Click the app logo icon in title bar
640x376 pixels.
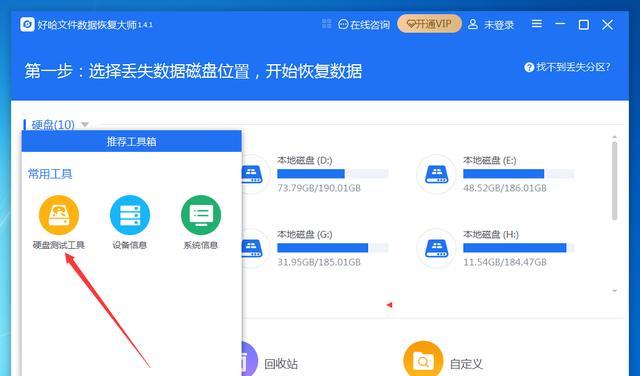click(x=27, y=24)
